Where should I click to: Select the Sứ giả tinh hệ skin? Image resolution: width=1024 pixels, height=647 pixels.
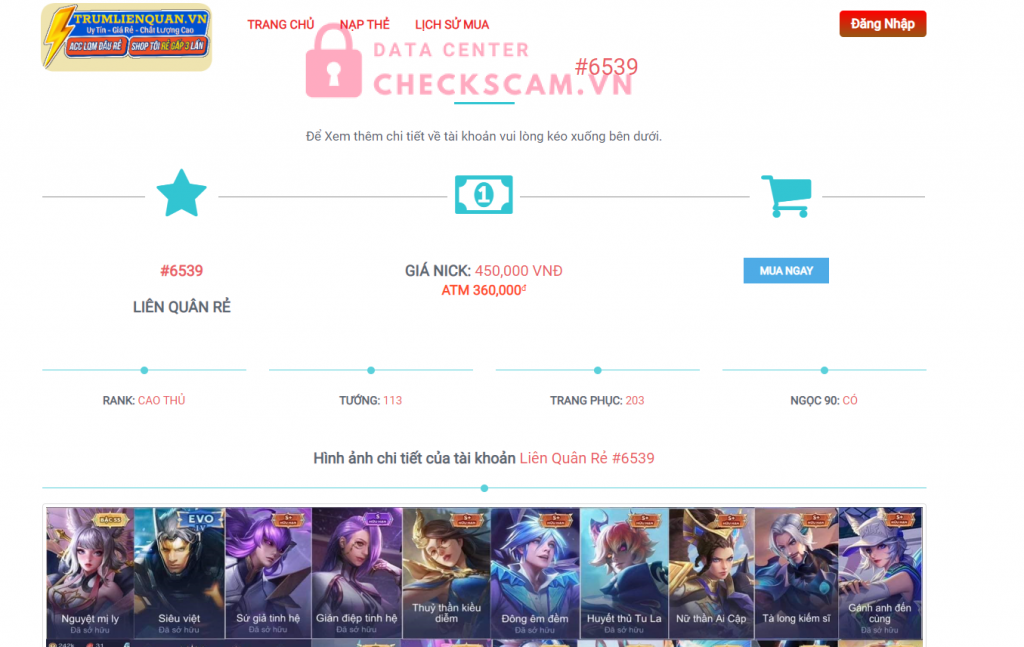[x=268, y=573]
